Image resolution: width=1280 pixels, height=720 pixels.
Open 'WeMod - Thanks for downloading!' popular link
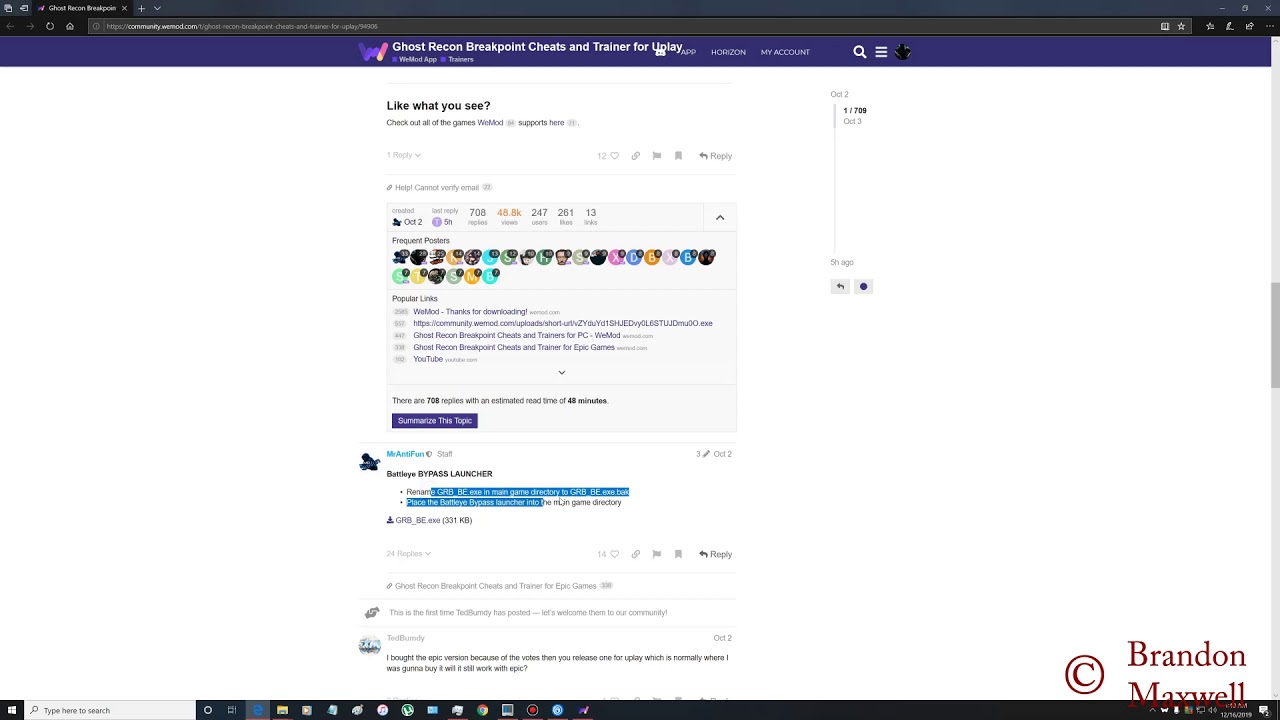pos(470,312)
